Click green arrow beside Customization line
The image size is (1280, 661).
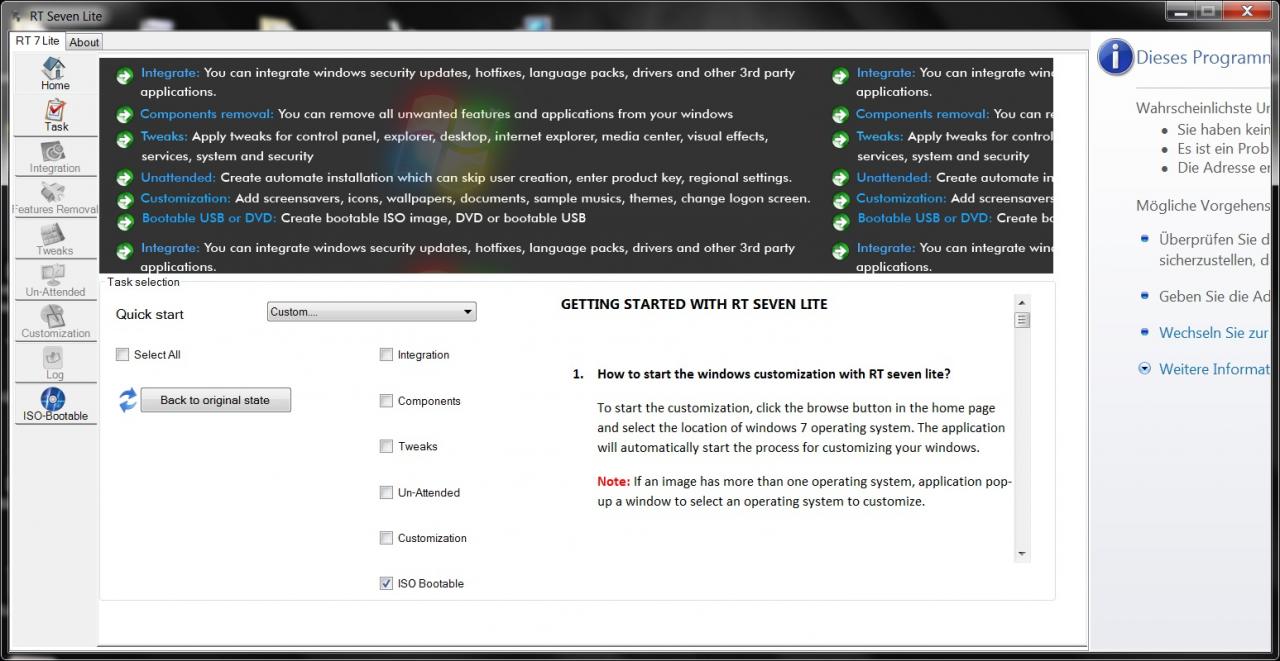pos(124,199)
